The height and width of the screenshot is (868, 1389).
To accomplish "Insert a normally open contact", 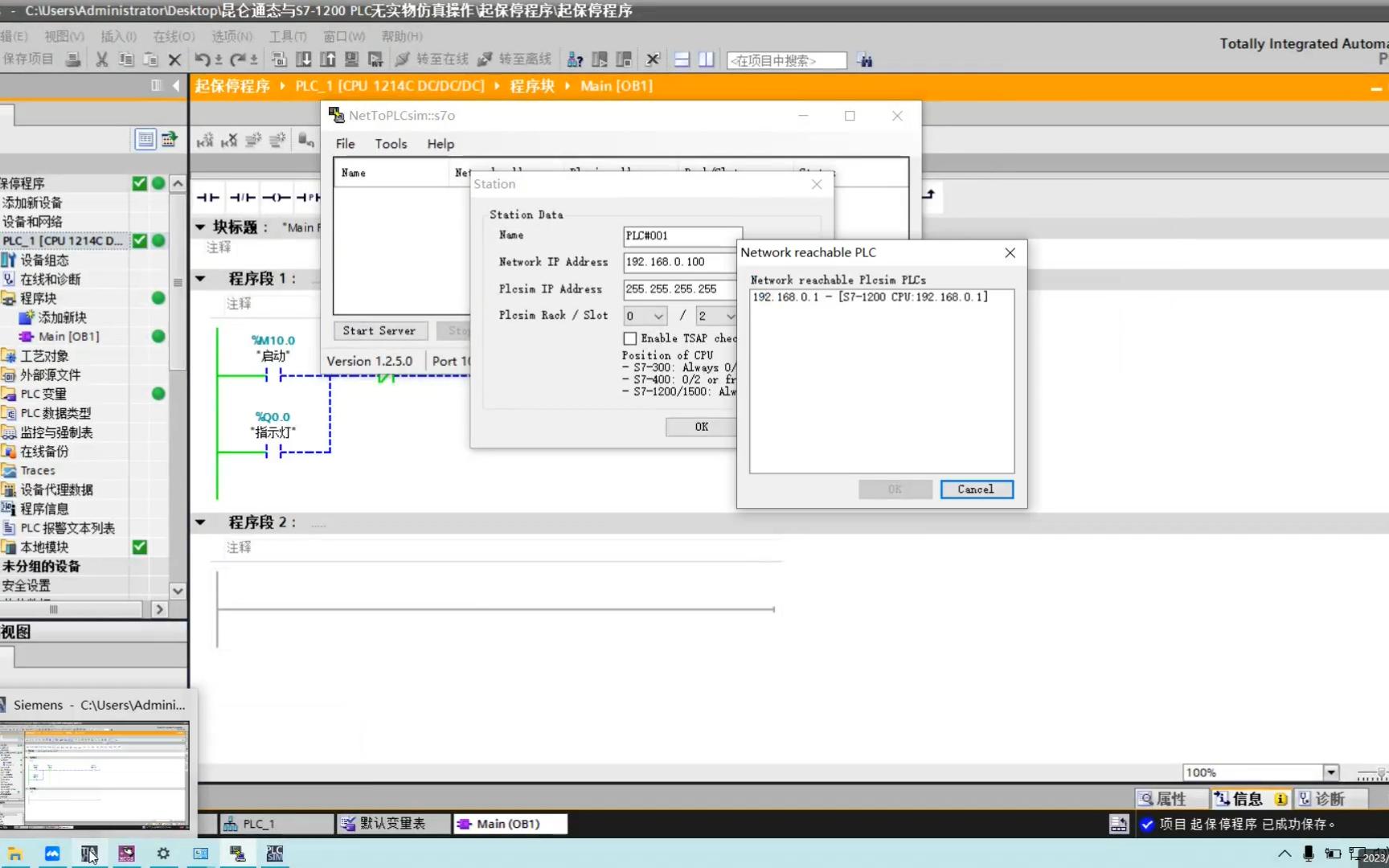I will pos(208,198).
